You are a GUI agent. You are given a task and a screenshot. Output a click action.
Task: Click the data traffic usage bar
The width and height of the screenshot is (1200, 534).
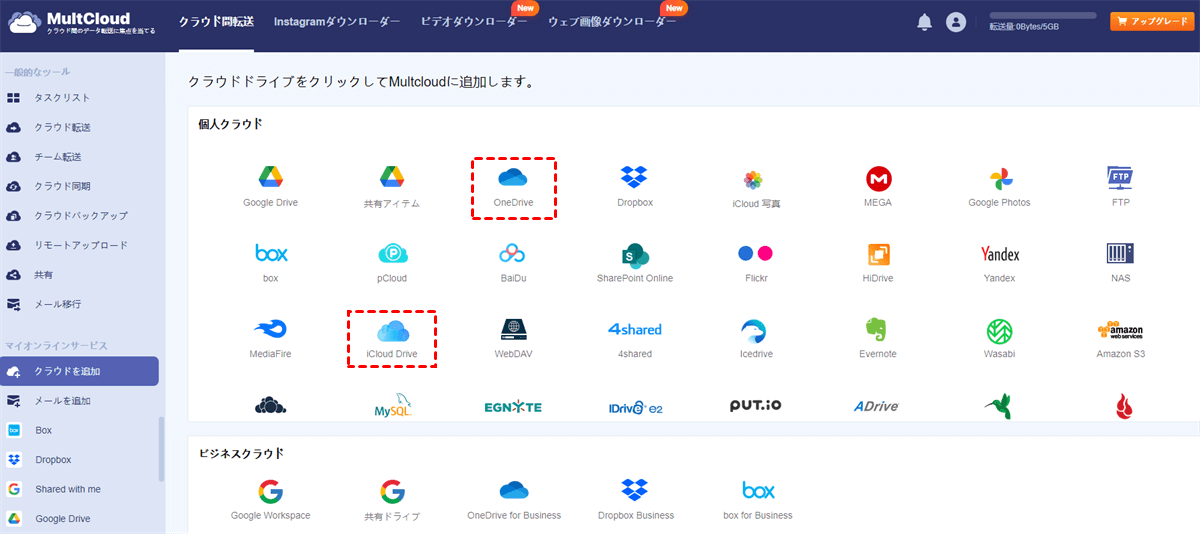[x=1043, y=17]
